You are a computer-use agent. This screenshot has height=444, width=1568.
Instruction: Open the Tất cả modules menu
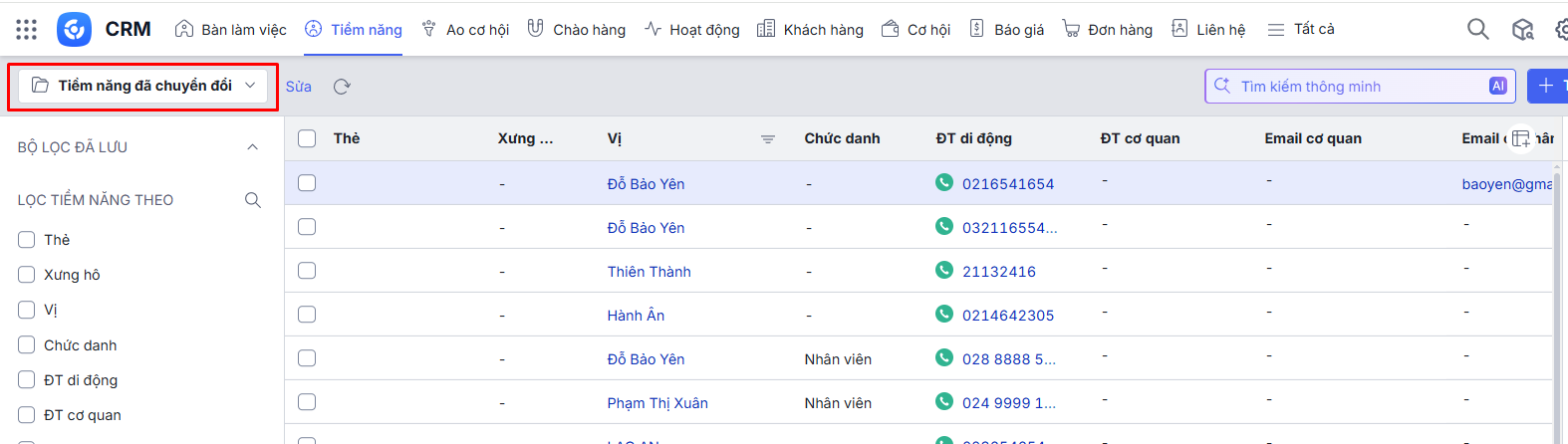point(1301,30)
